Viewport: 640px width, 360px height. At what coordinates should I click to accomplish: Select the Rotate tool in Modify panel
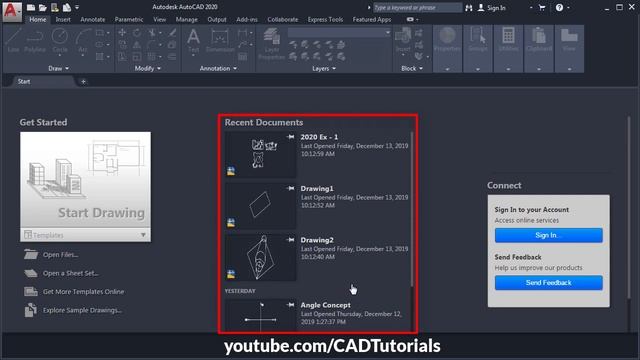click(137, 33)
